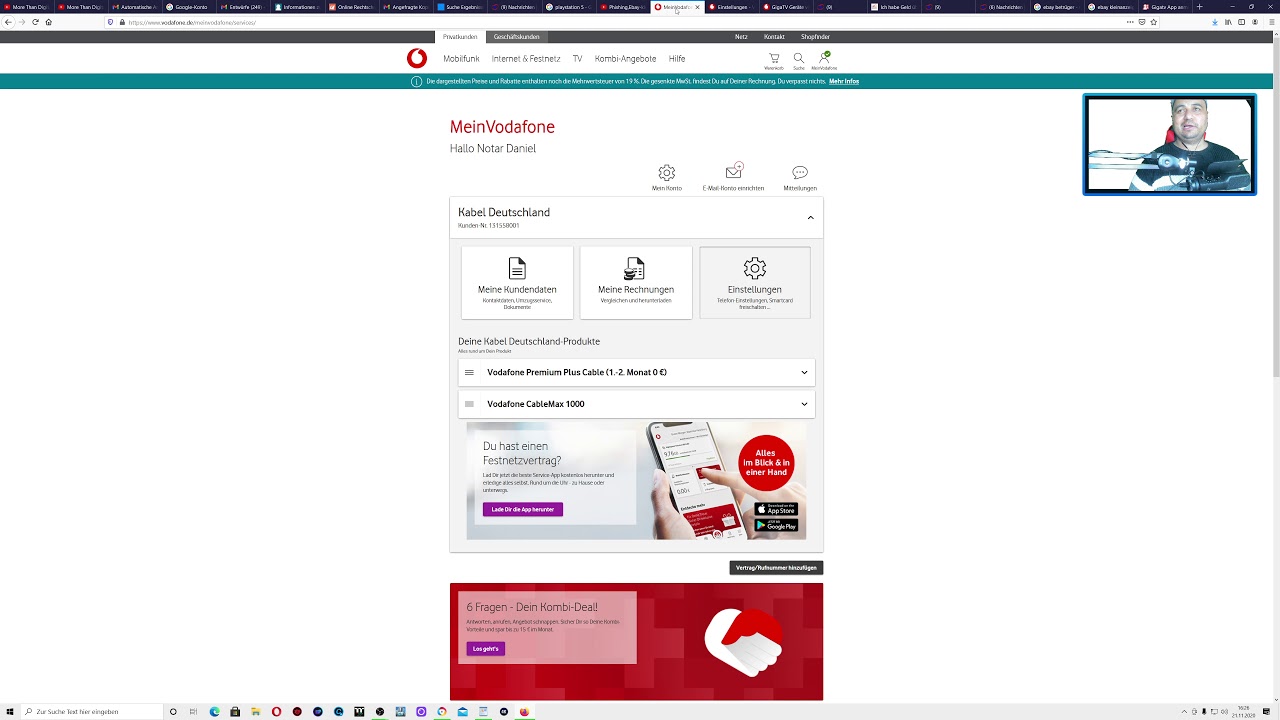Click the info icon in the teal banner

tap(416, 81)
